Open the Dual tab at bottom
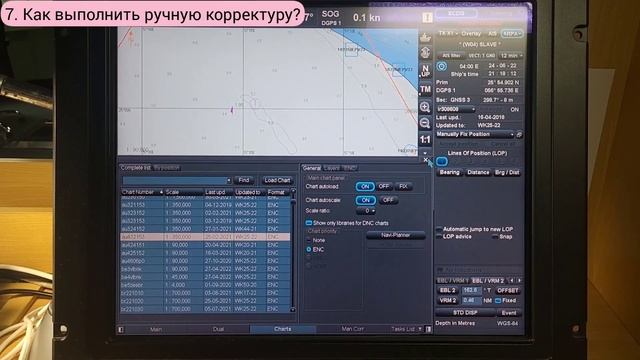This screenshot has width=640, height=360. tap(218, 329)
